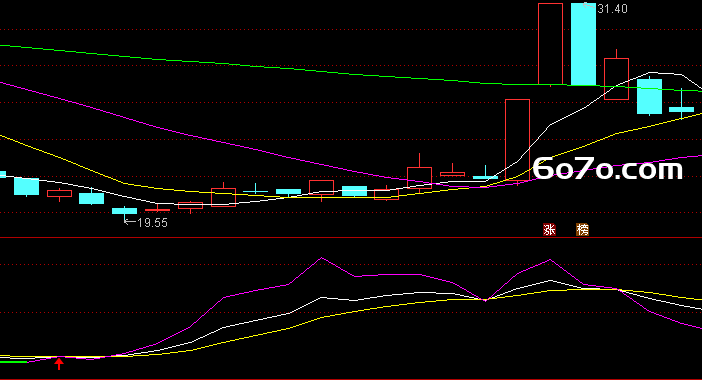The height and width of the screenshot is (380, 702).
Task: Select the first tall red breakout candle
Action: 518,140
